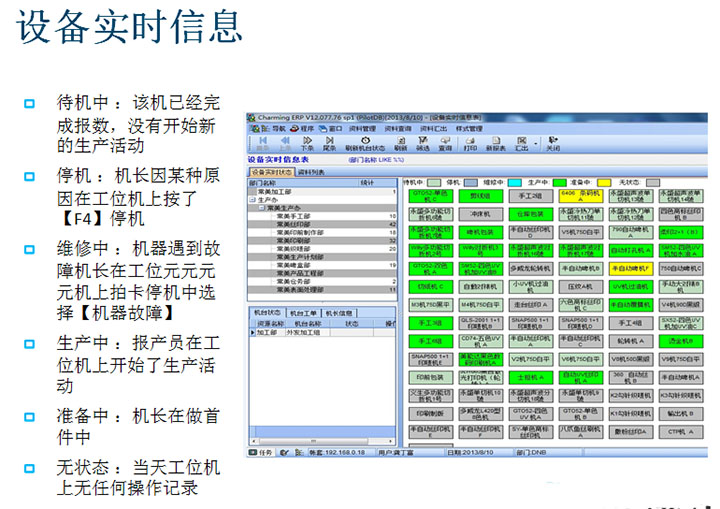Open the dropdown arrow beside 汇出
This screenshot has height=509, width=720.
coord(535,144)
